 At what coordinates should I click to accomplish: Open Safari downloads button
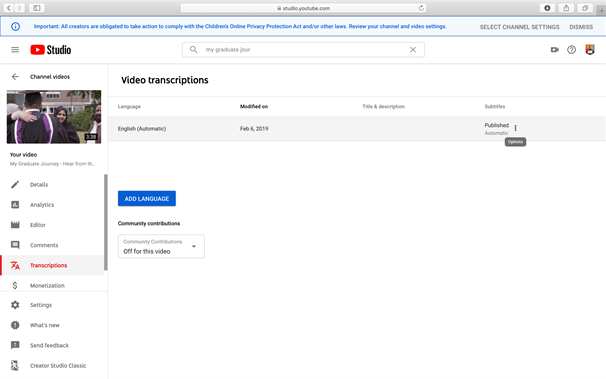[x=547, y=8]
